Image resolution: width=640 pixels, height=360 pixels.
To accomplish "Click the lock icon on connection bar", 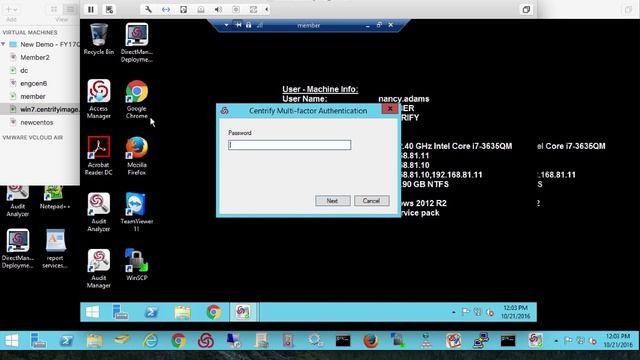I will pyautogui.click(x=249, y=25).
